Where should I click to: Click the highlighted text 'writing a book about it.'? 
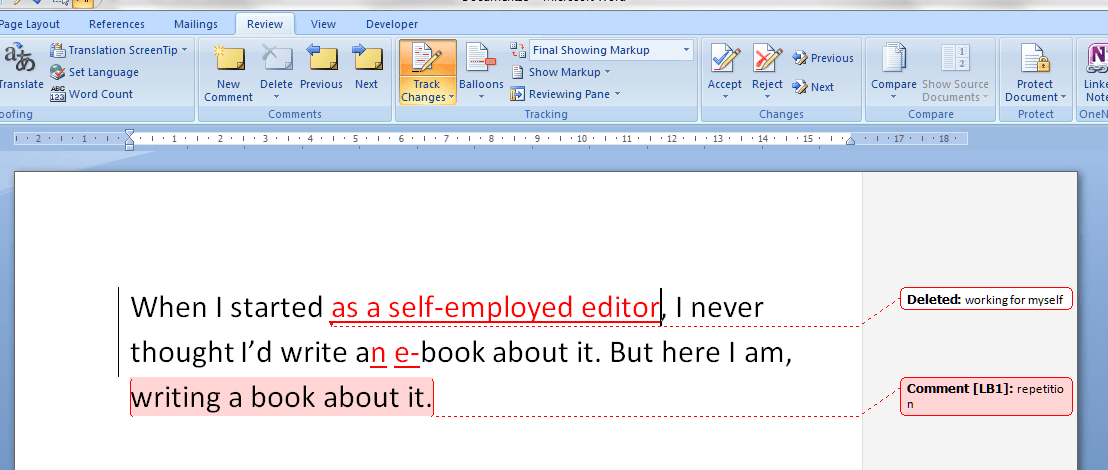pos(281,397)
